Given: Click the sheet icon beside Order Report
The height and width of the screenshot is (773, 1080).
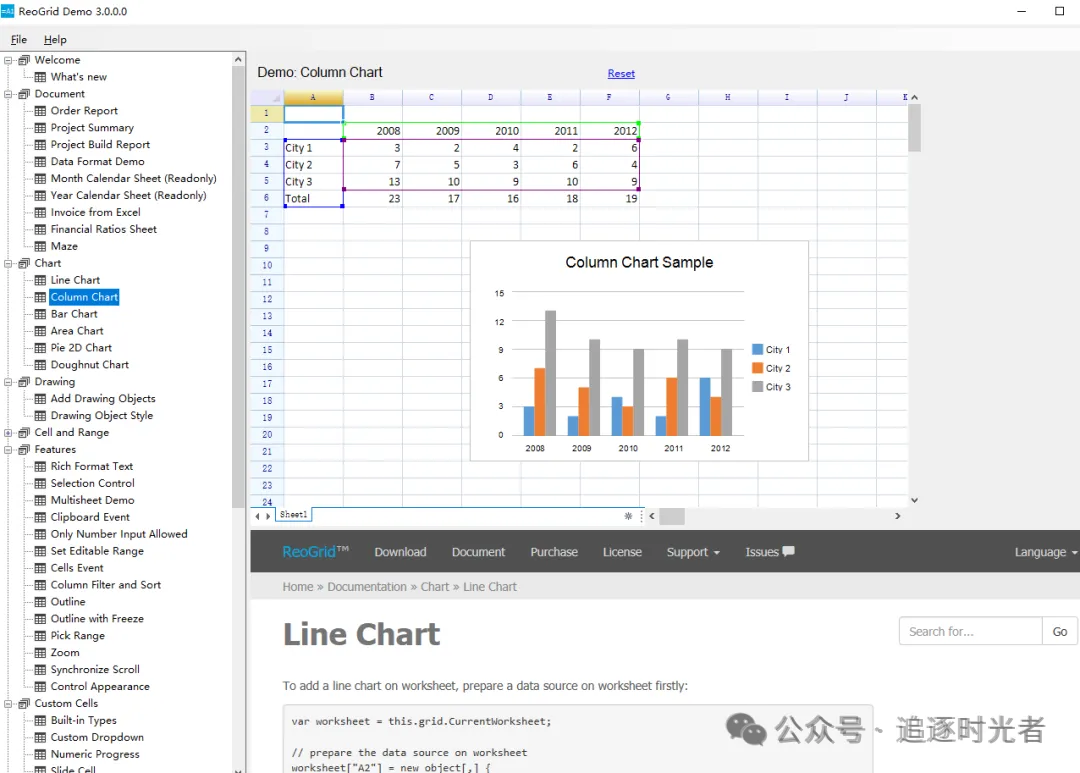Looking at the screenshot, I should (41, 111).
